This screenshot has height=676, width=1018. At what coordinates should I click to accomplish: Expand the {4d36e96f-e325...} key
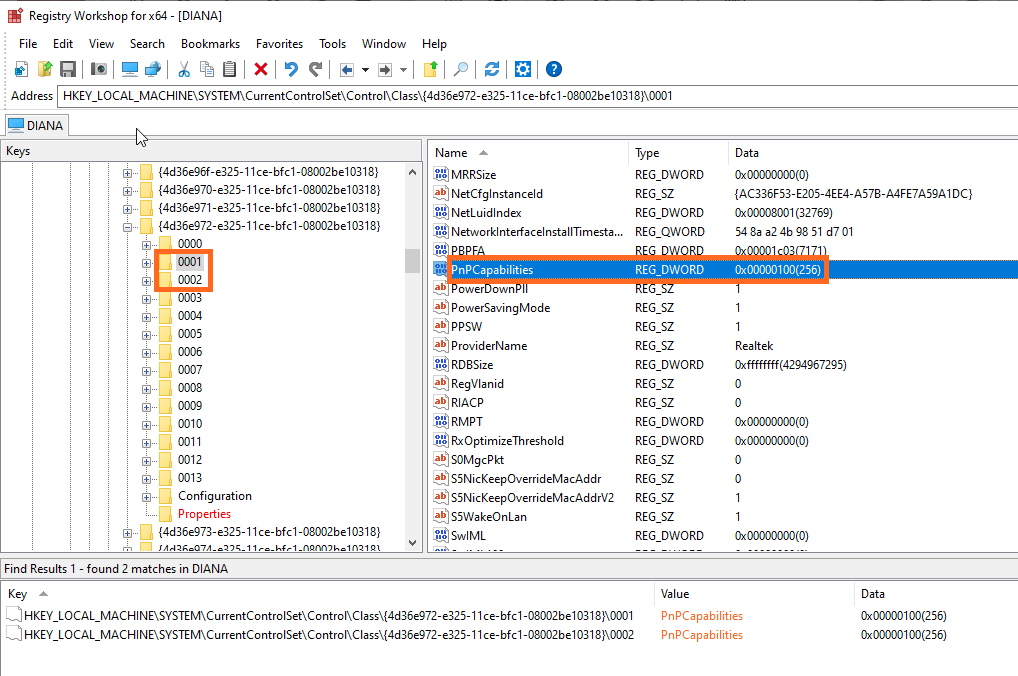(127, 173)
